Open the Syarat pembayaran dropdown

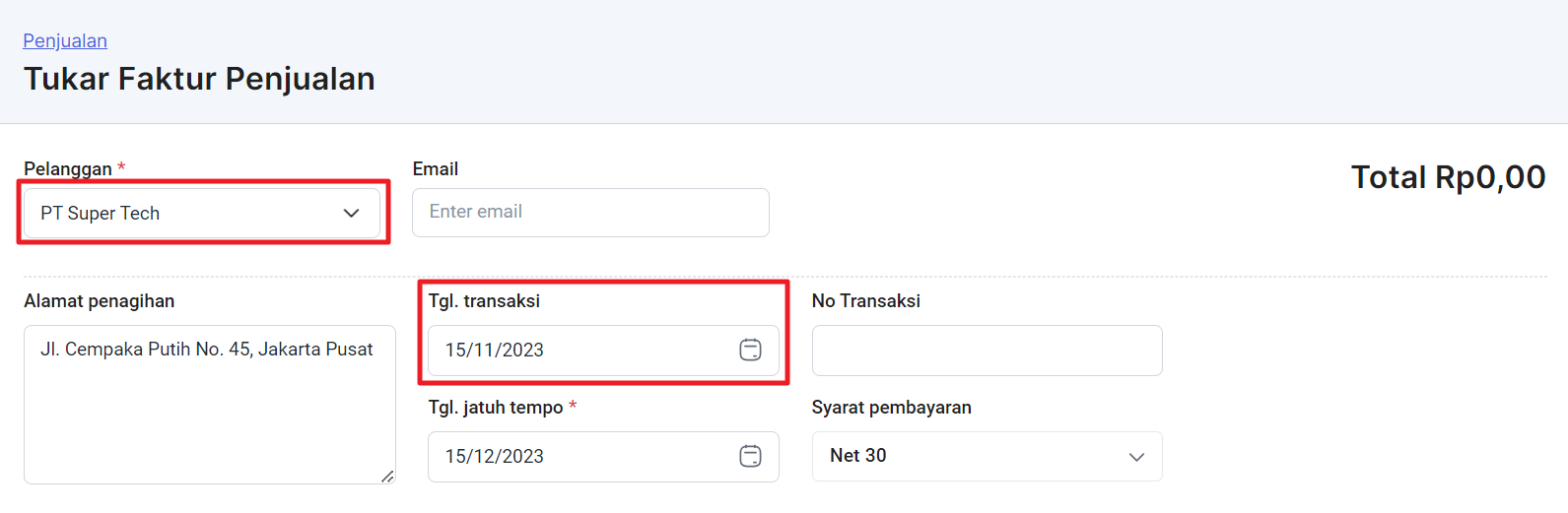(987, 456)
